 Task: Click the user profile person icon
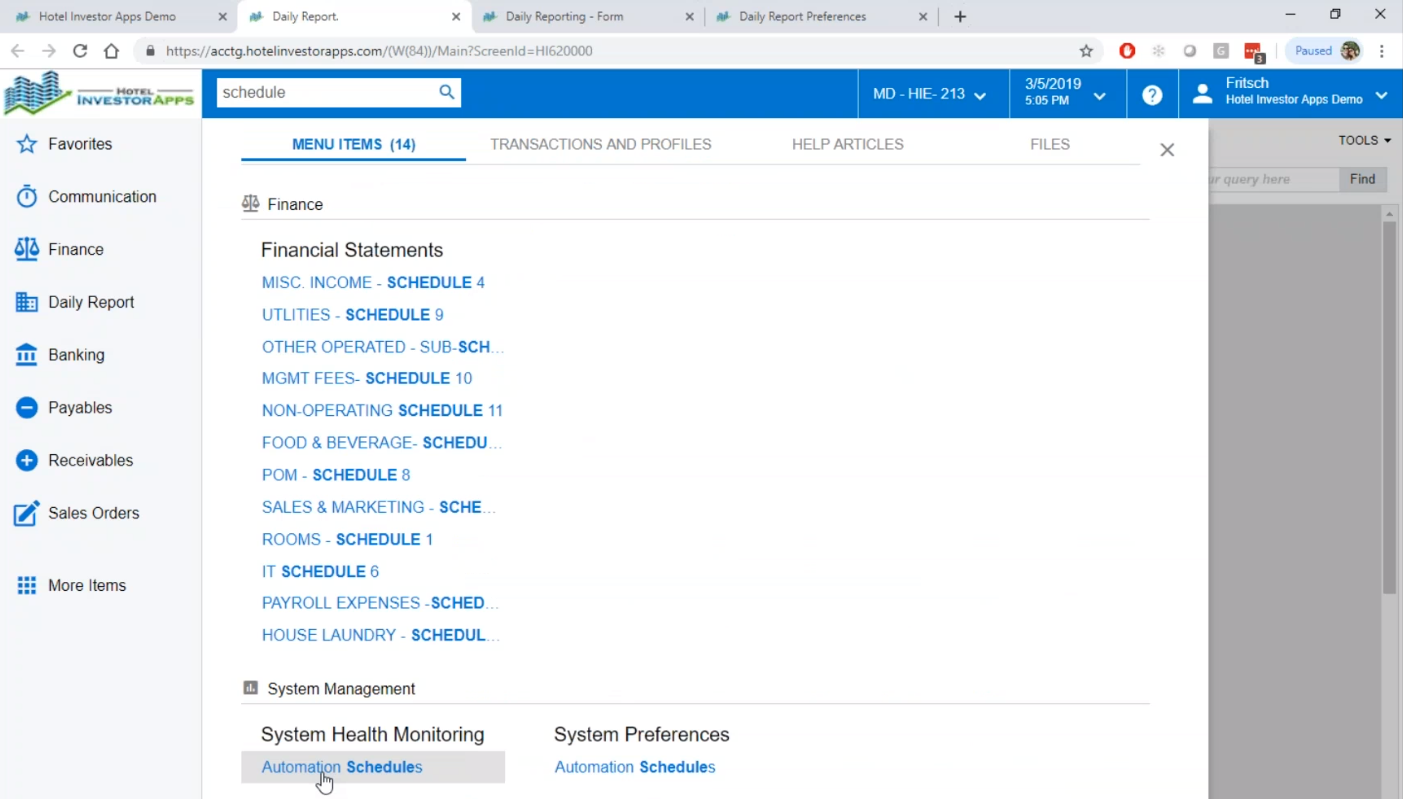coord(1203,94)
